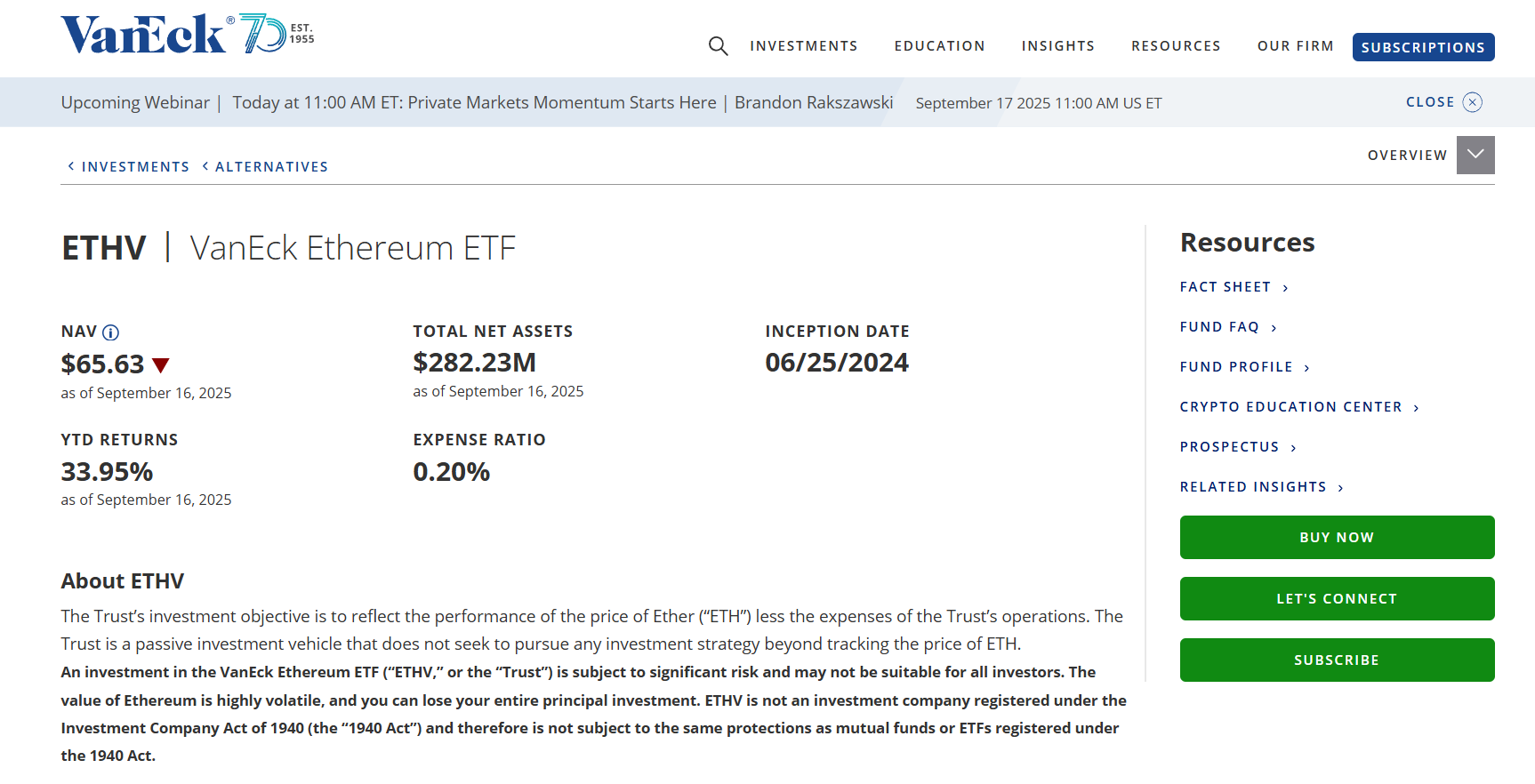Open the Education menu
Image resolution: width=1535 pixels, height=784 pixels.
[x=939, y=46]
